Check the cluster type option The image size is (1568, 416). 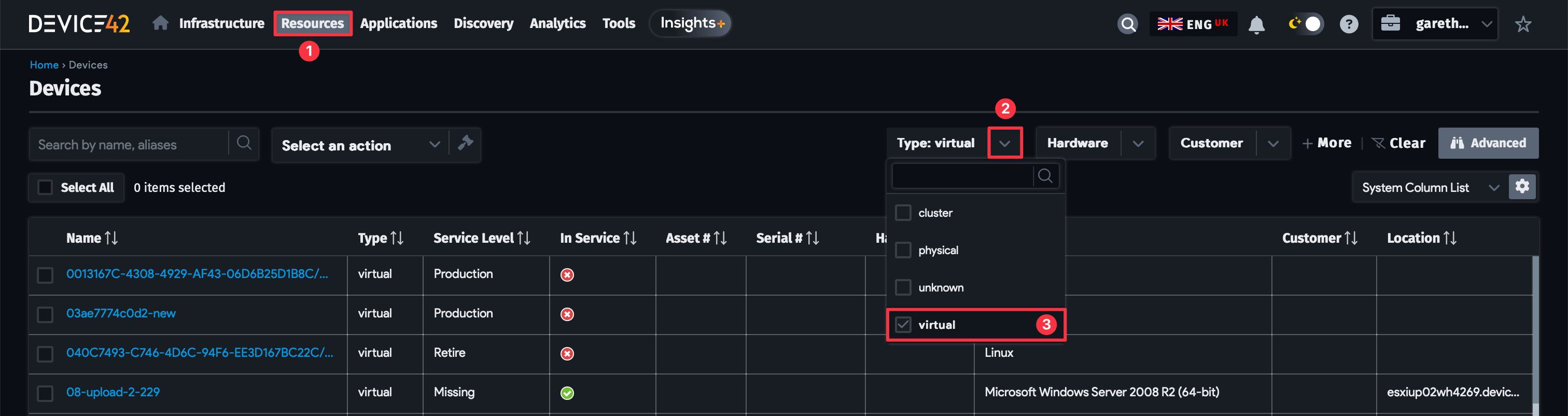click(x=903, y=213)
